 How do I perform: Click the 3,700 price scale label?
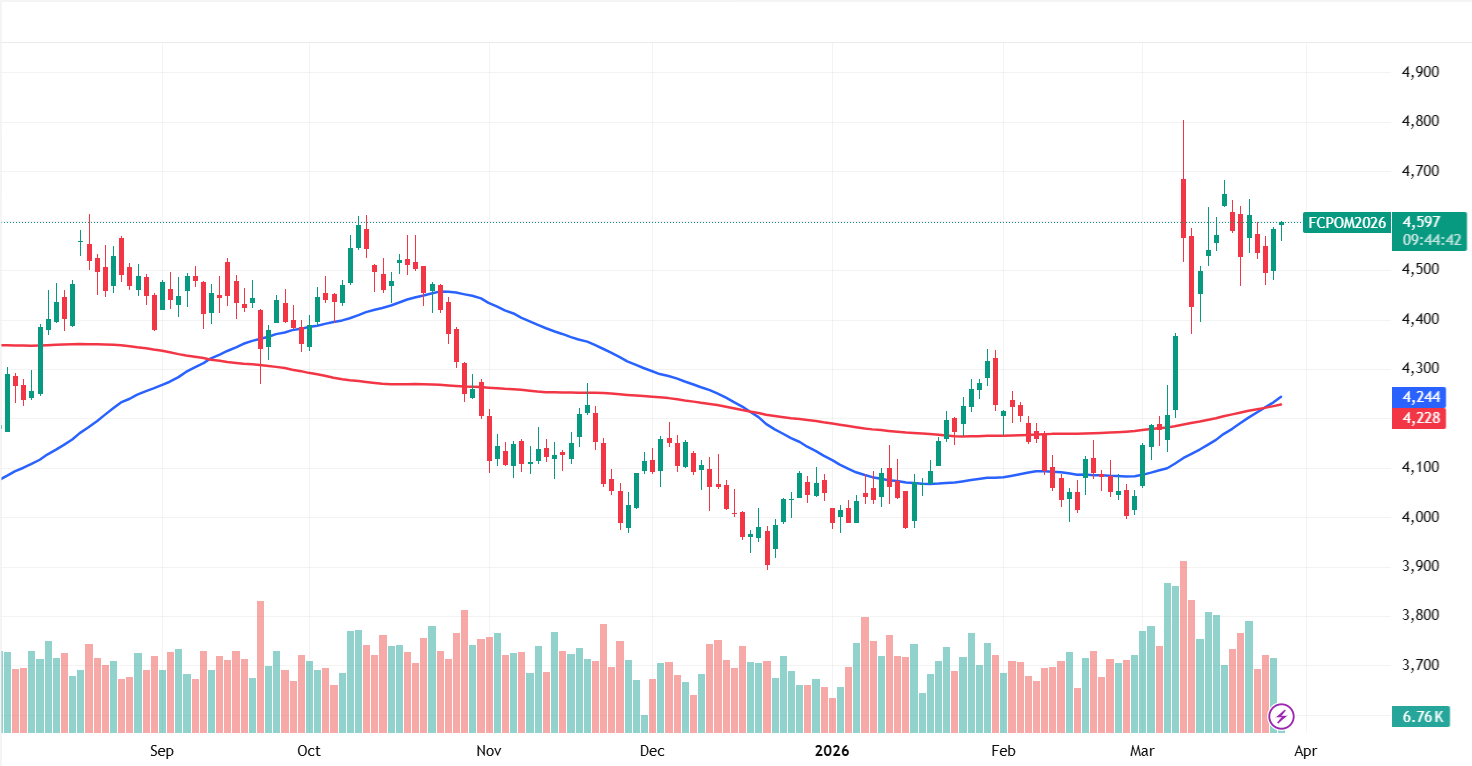tap(1421, 665)
